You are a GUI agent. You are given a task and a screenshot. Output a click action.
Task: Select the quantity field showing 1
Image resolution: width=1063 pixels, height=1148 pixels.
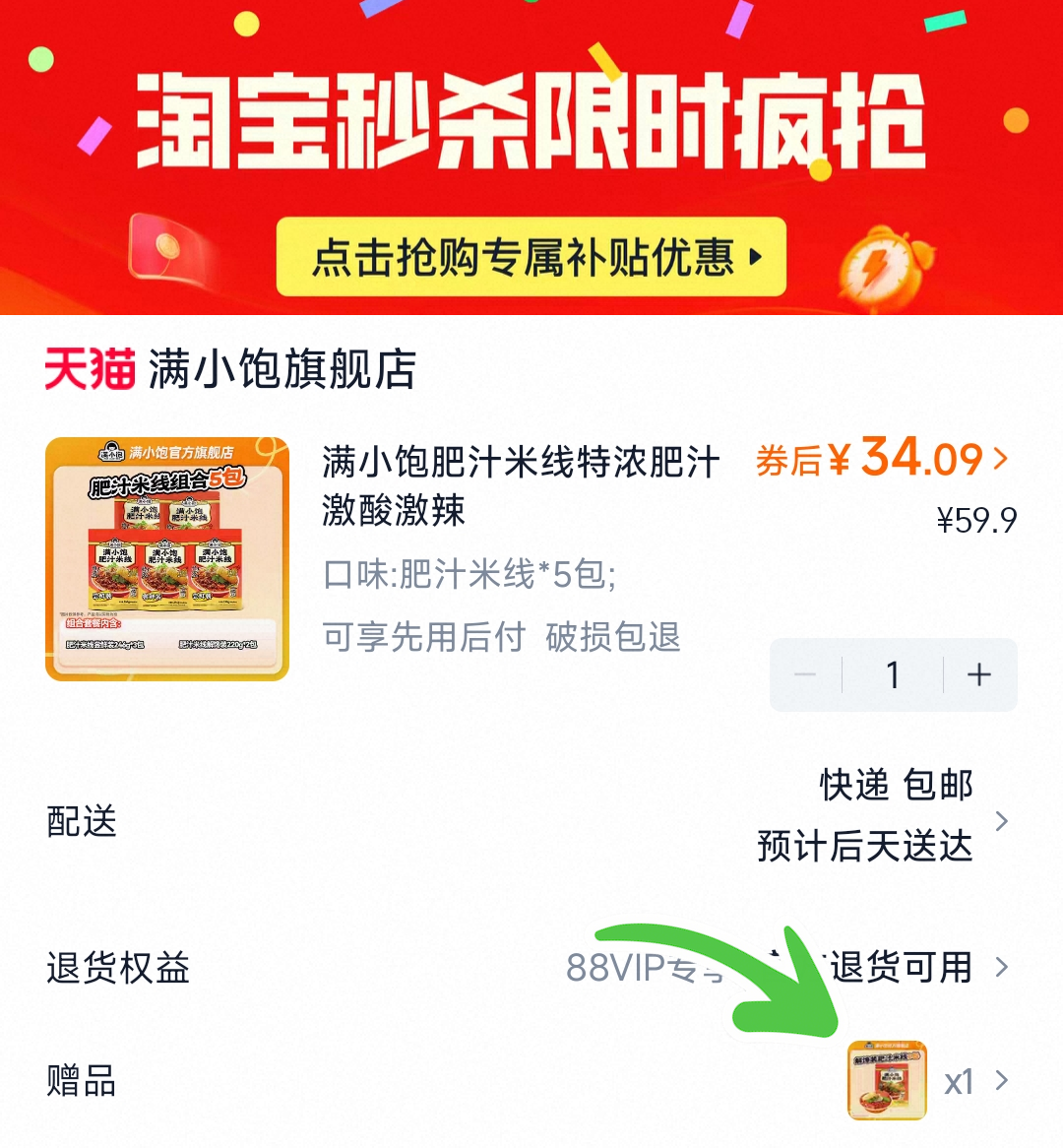pos(893,674)
